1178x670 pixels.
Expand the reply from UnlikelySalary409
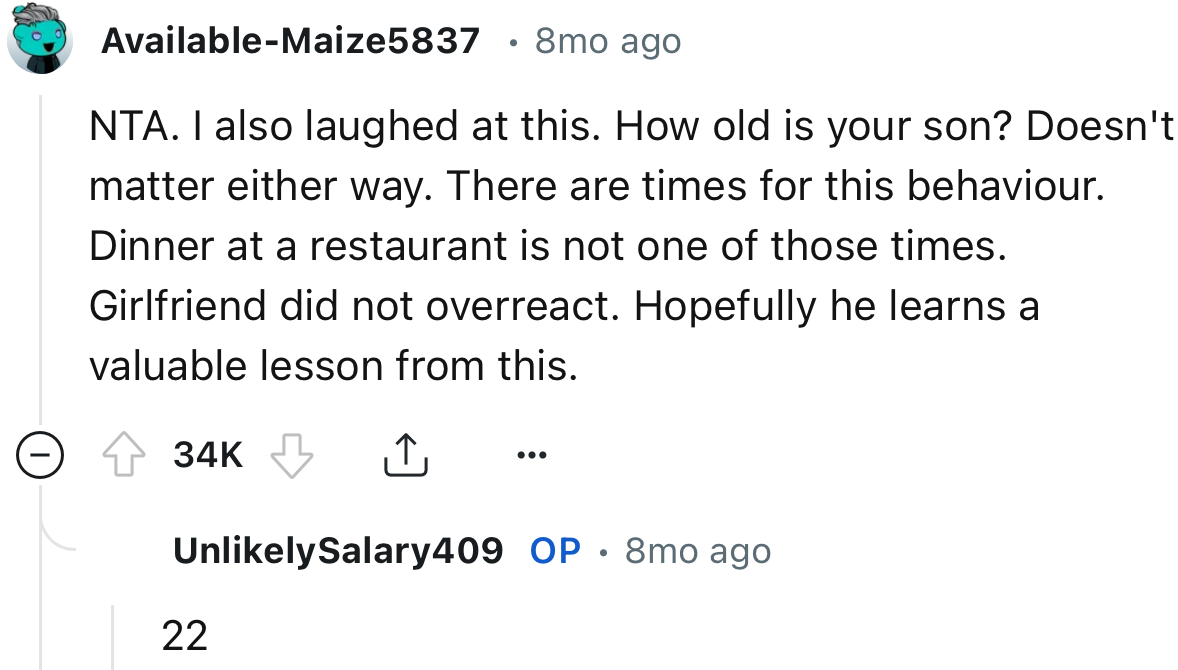click(337, 550)
